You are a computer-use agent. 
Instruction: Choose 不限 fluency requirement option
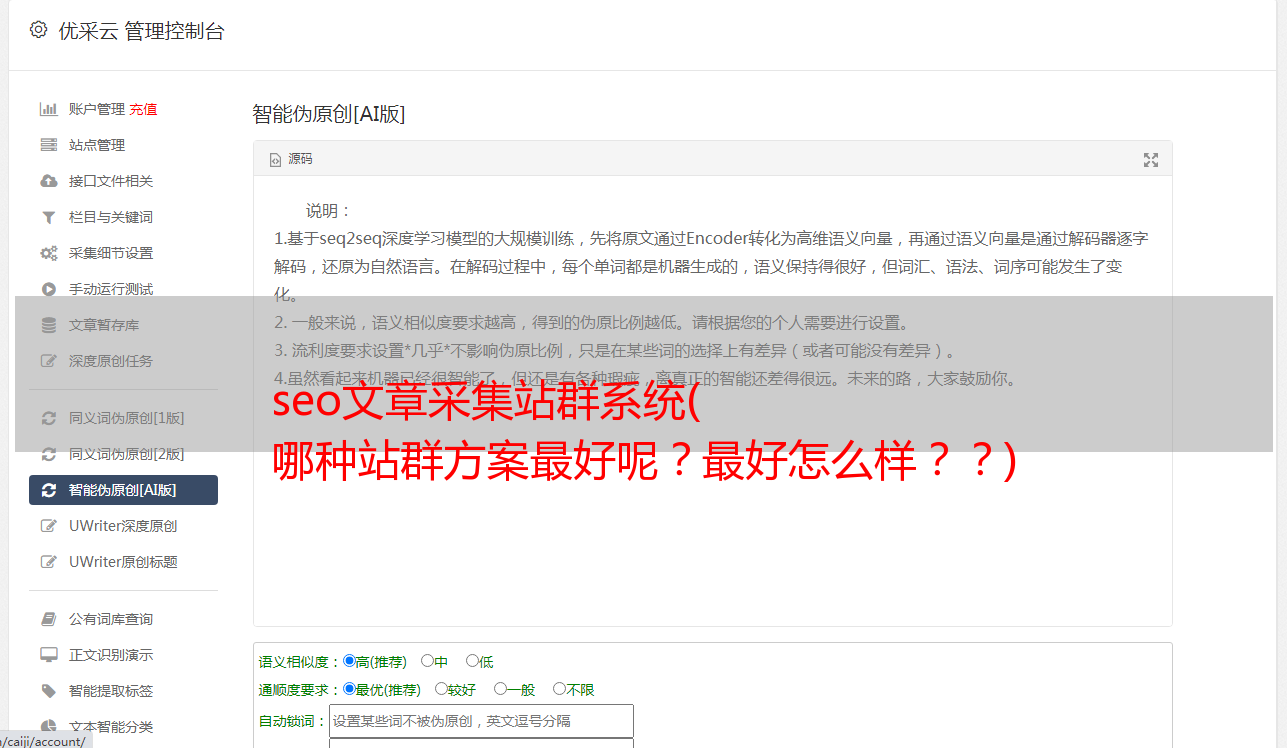click(559, 689)
